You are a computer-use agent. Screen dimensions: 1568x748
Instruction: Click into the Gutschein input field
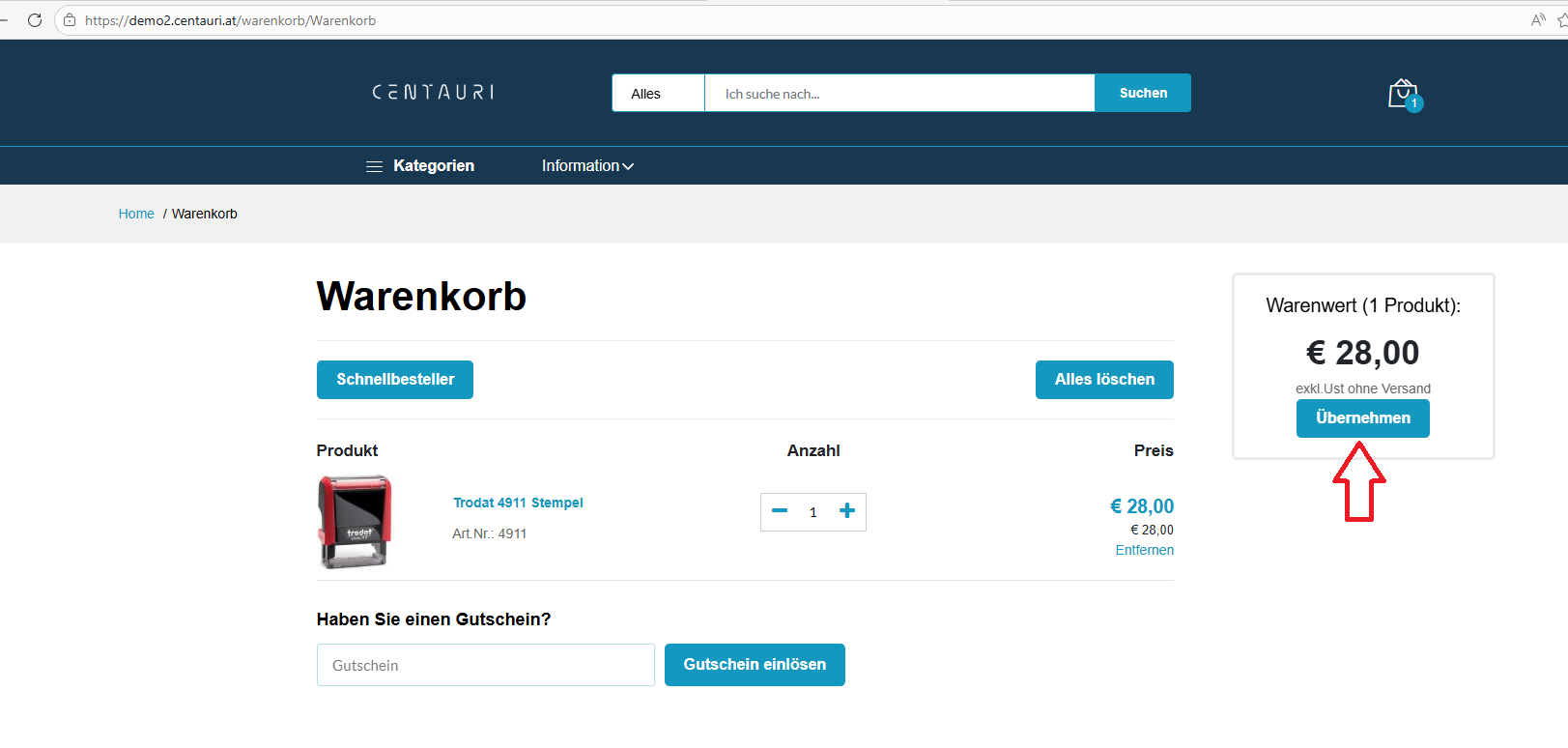[486, 665]
